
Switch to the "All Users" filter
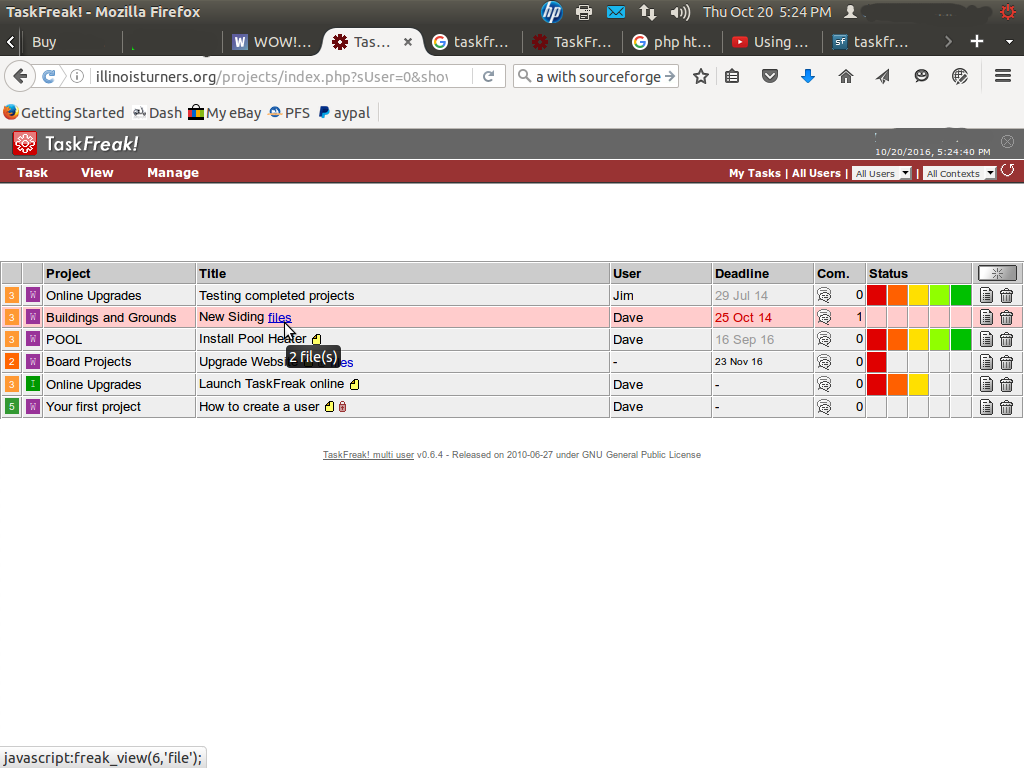pyautogui.click(x=816, y=173)
